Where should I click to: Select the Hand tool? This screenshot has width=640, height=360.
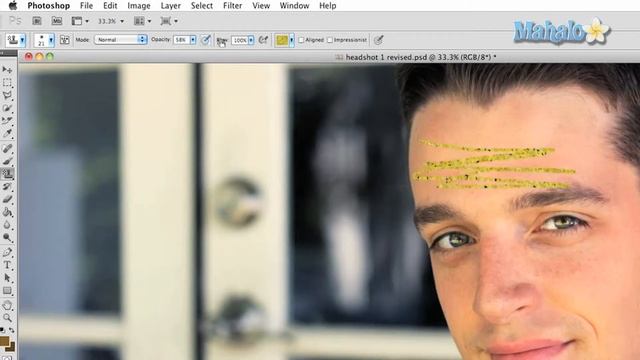(x=7, y=305)
